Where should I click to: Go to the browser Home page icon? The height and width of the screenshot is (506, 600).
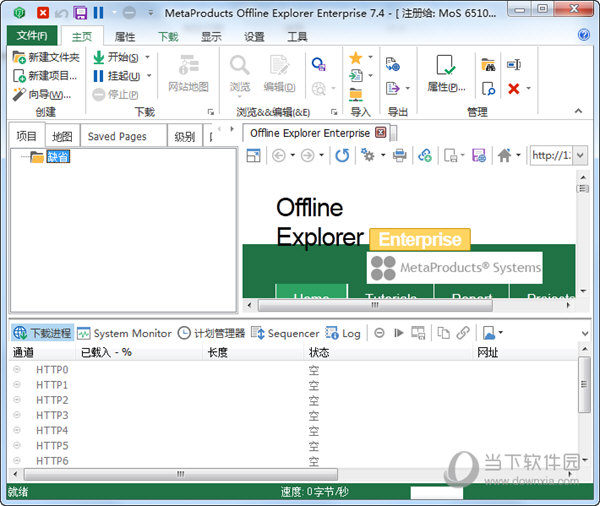504,155
